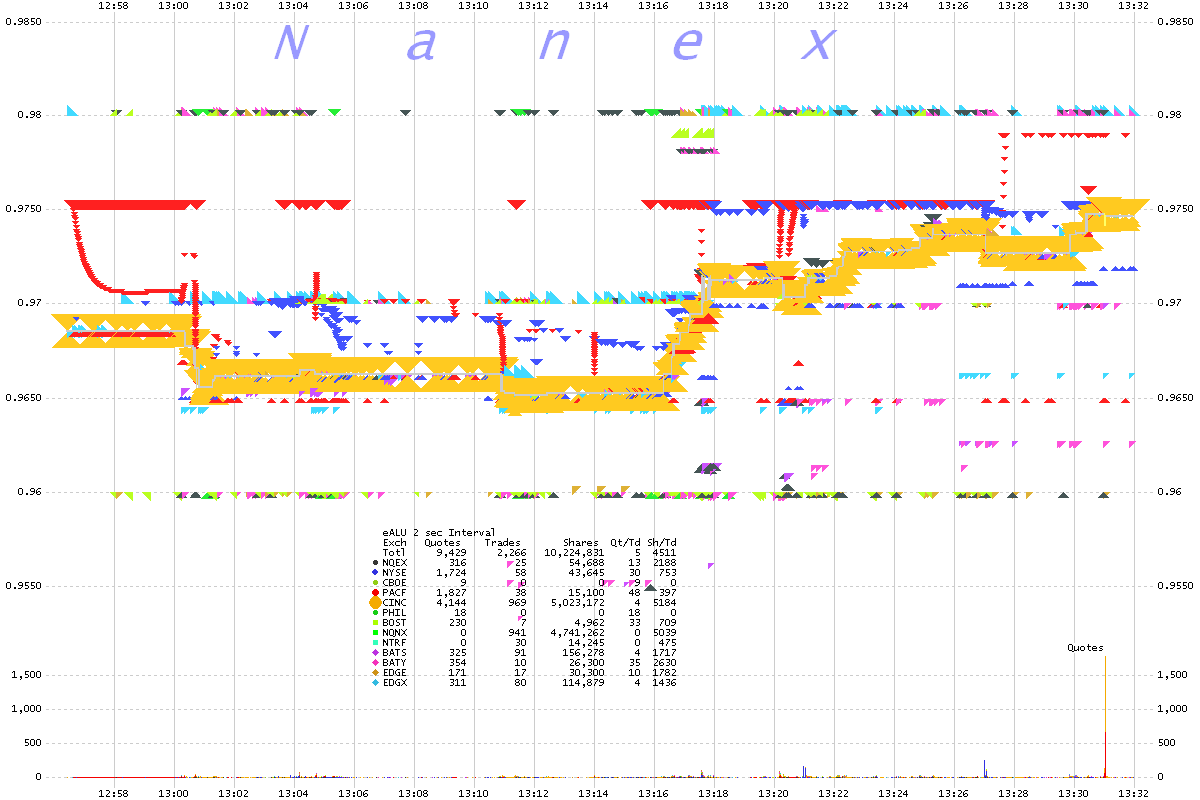The height and width of the screenshot is (800, 1200).
Task: Select the 'NTRF' exchange label
Action: (x=395, y=643)
